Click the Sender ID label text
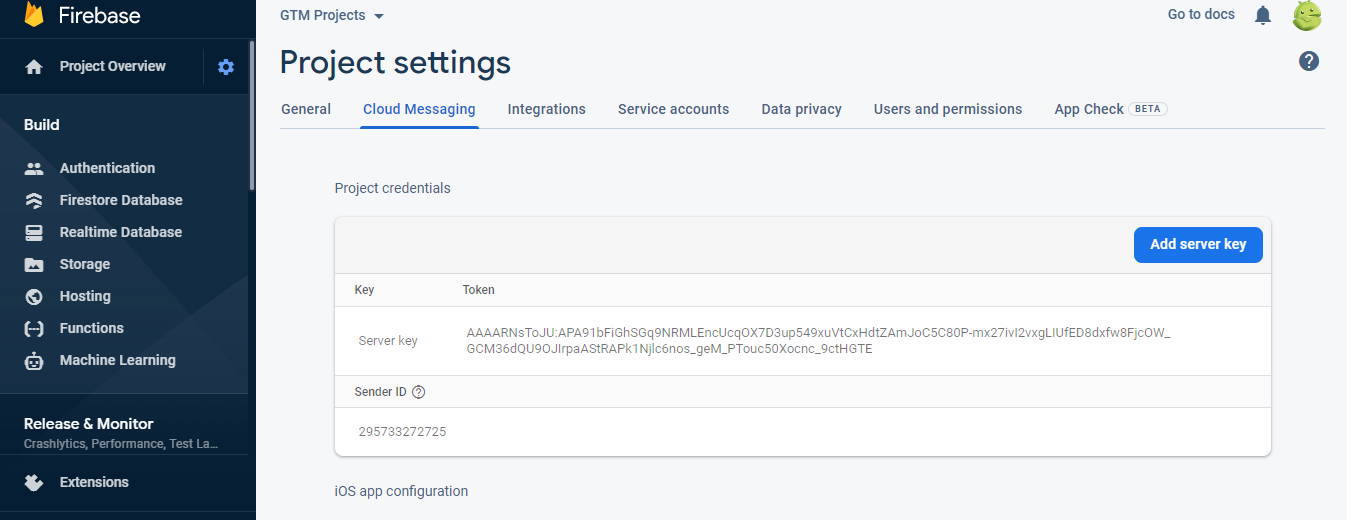Image resolution: width=1347 pixels, height=520 pixels. coord(381,392)
